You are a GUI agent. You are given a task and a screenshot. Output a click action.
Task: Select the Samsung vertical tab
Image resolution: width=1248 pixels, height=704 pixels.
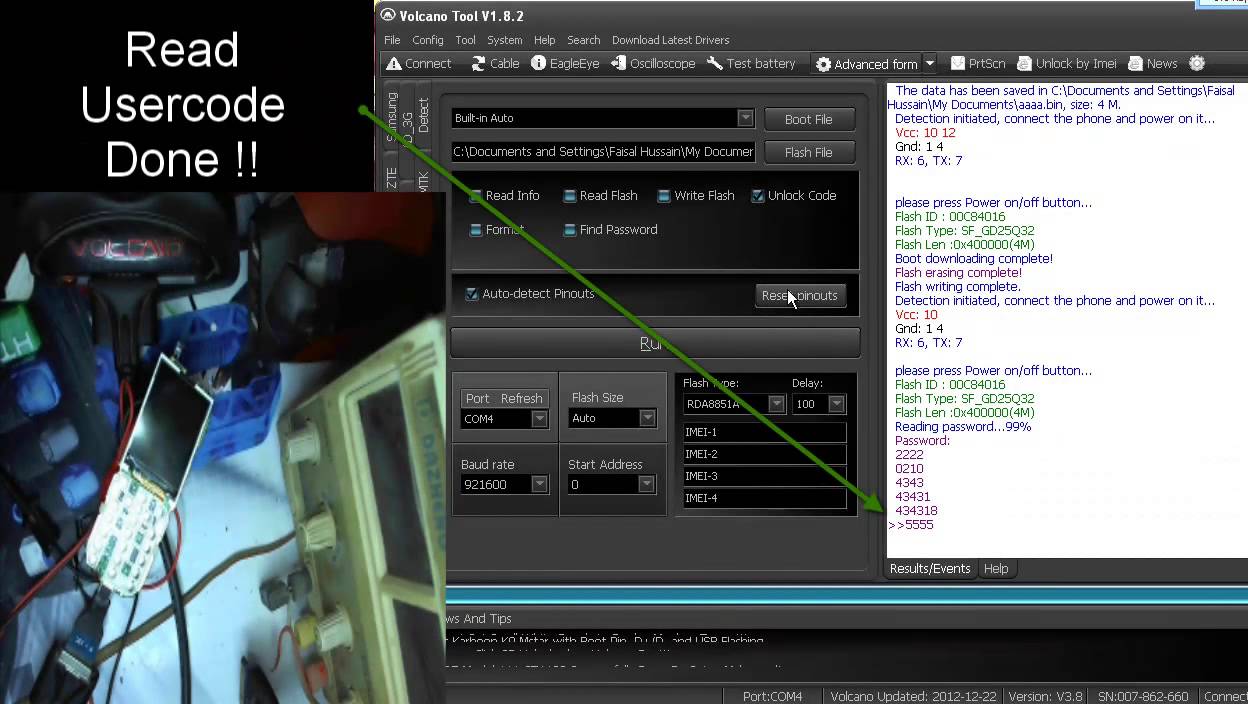tap(392, 116)
